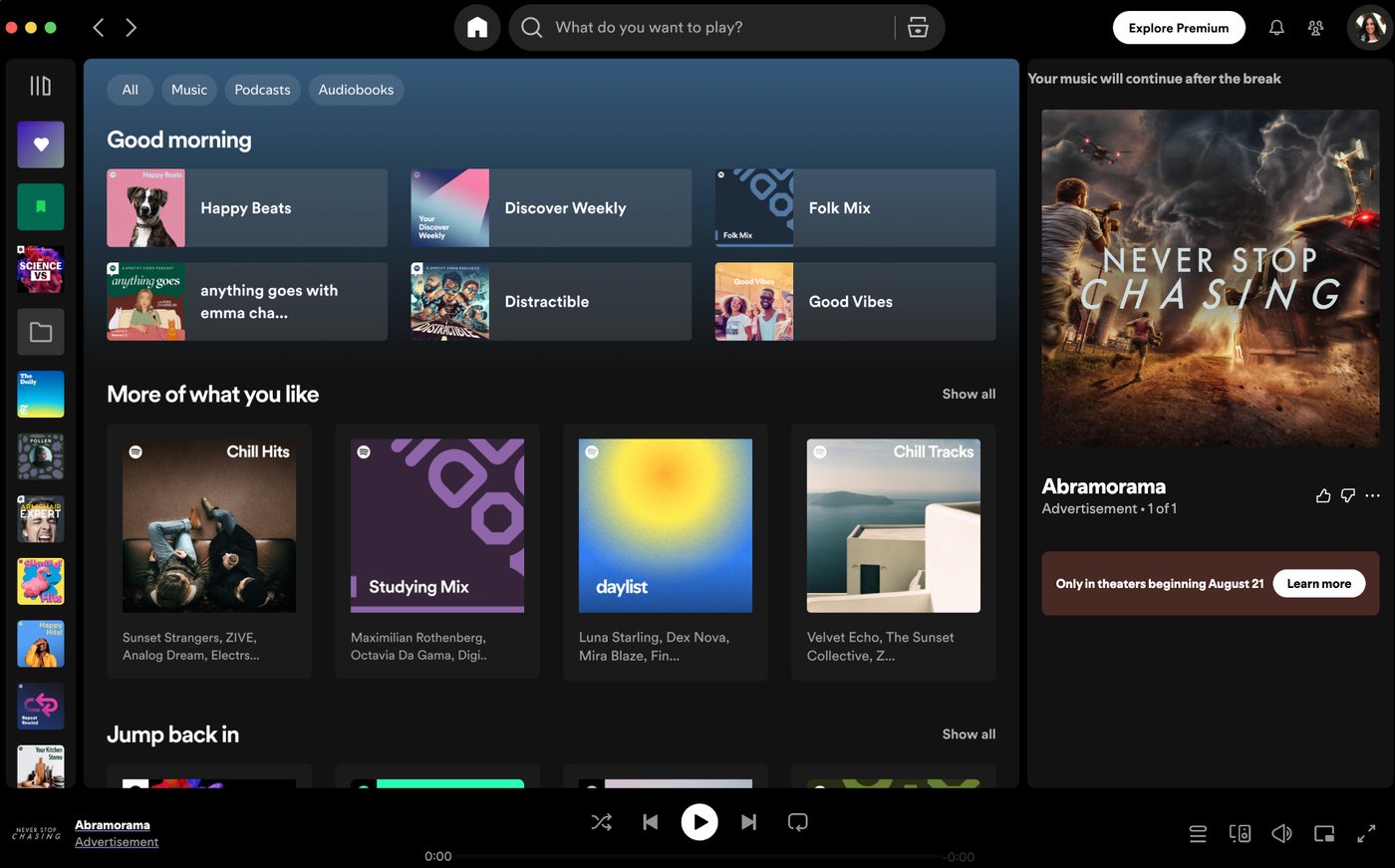Show all in Jump back in
Viewport: 1395px width, 868px height.
point(969,734)
